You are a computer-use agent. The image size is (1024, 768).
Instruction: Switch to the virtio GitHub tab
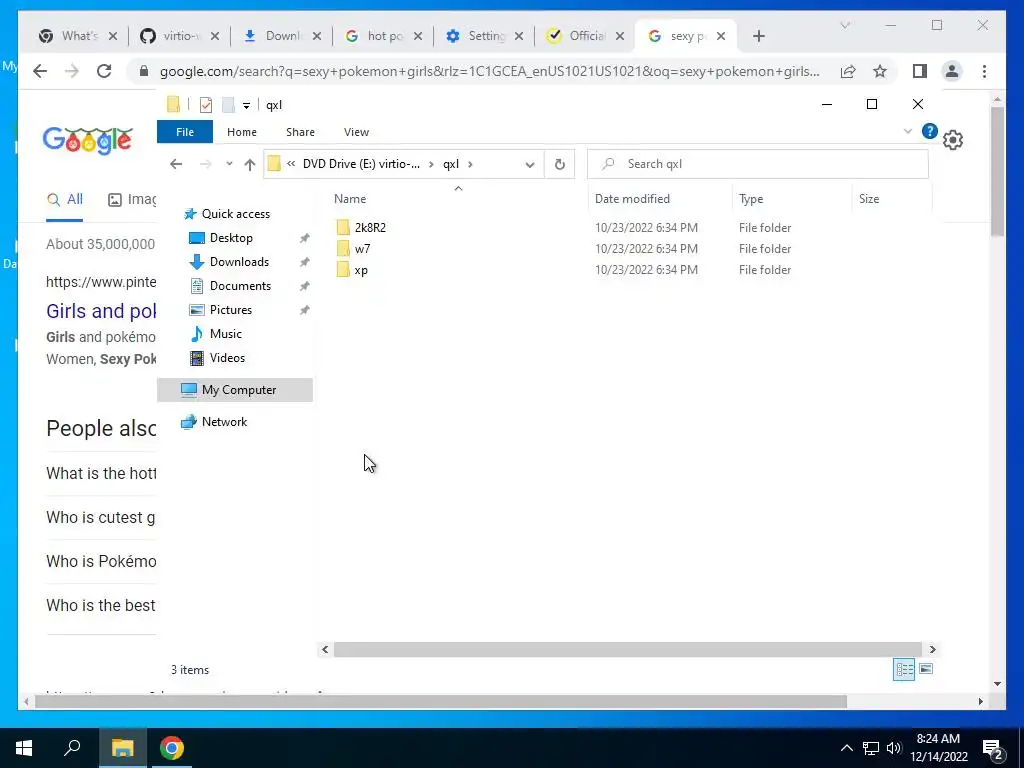click(180, 36)
